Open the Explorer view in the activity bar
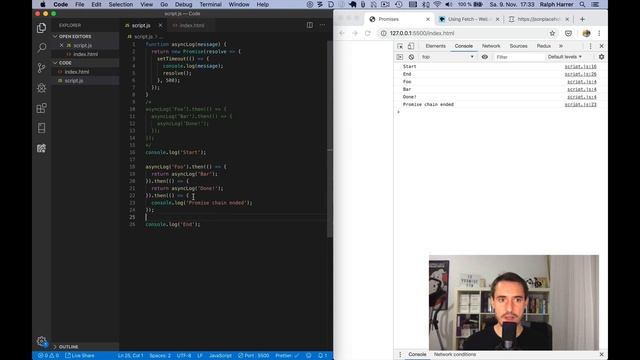 coord(41,28)
